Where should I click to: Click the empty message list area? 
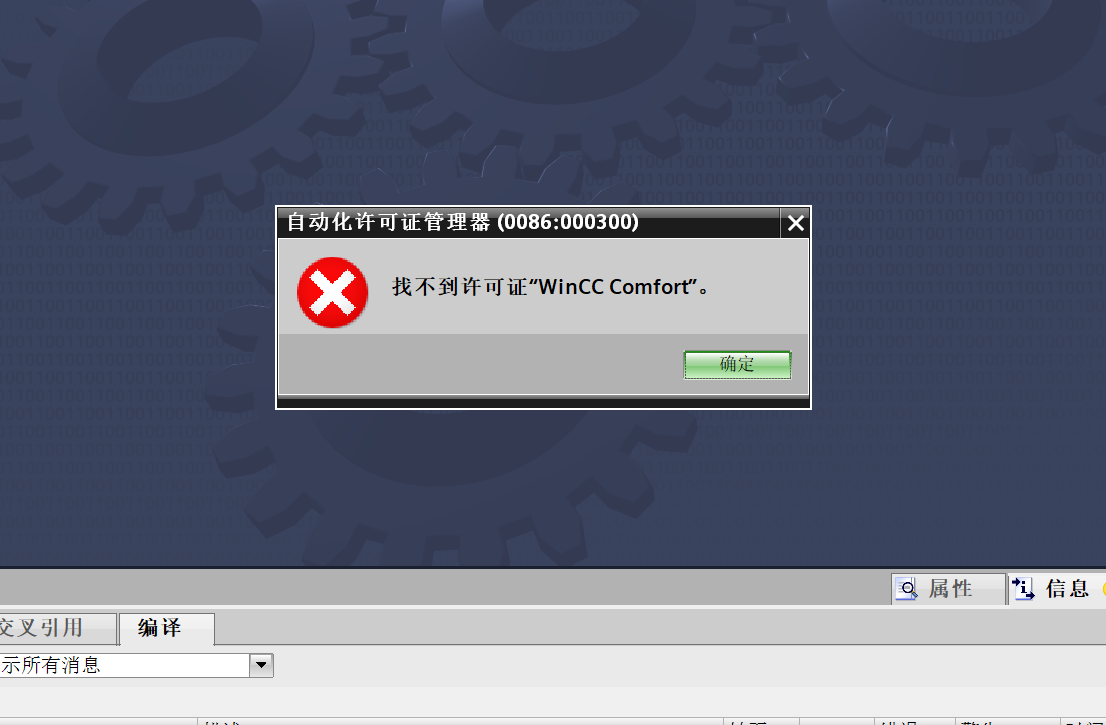553,701
